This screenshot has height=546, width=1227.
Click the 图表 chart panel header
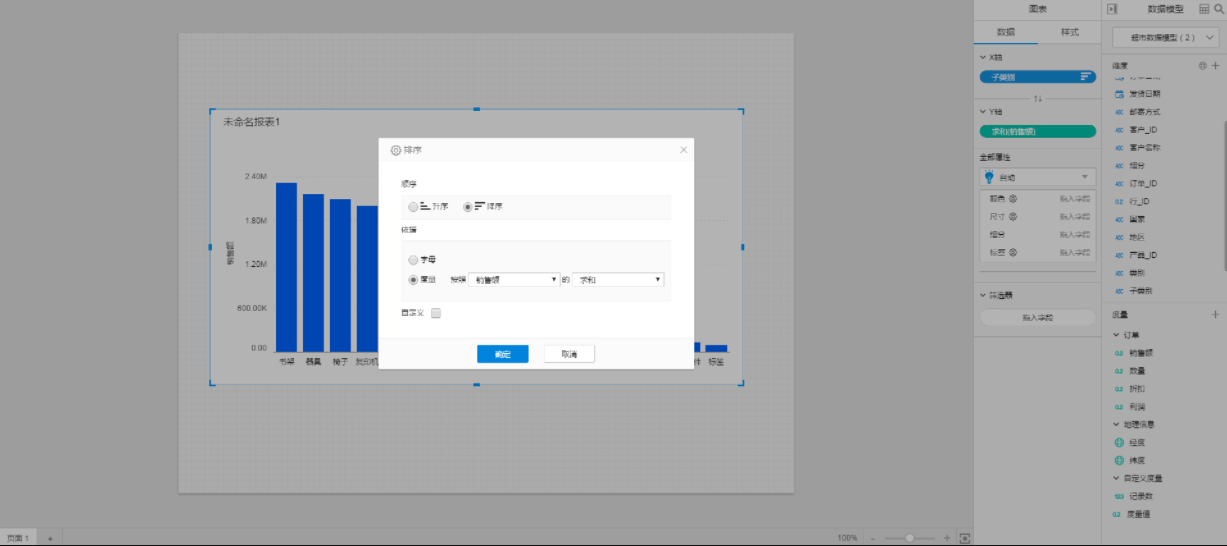(1037, 9)
